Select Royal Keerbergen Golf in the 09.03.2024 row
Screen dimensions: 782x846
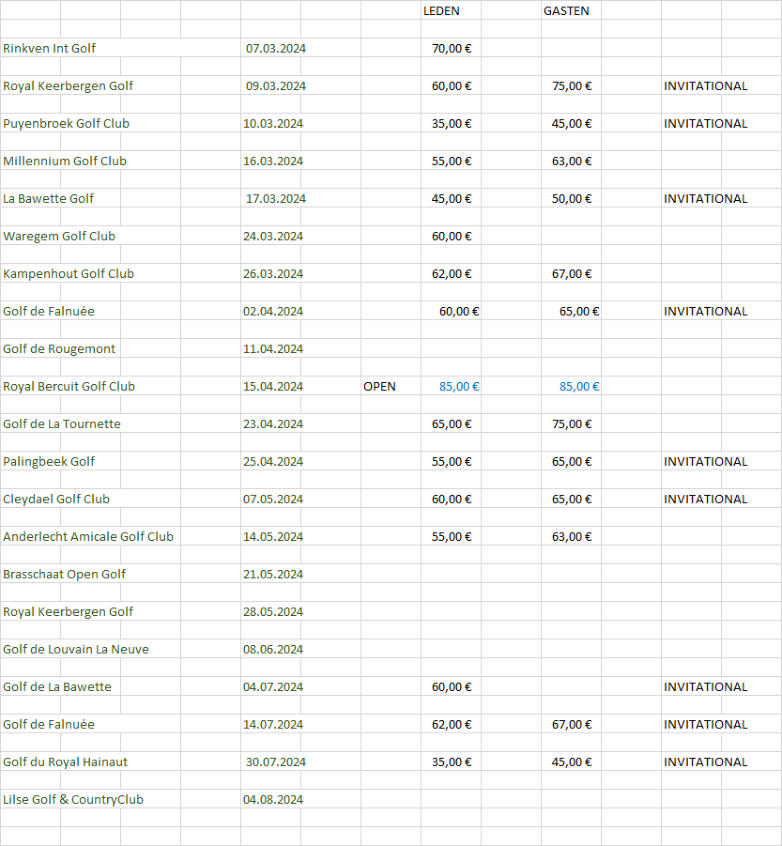pos(68,86)
